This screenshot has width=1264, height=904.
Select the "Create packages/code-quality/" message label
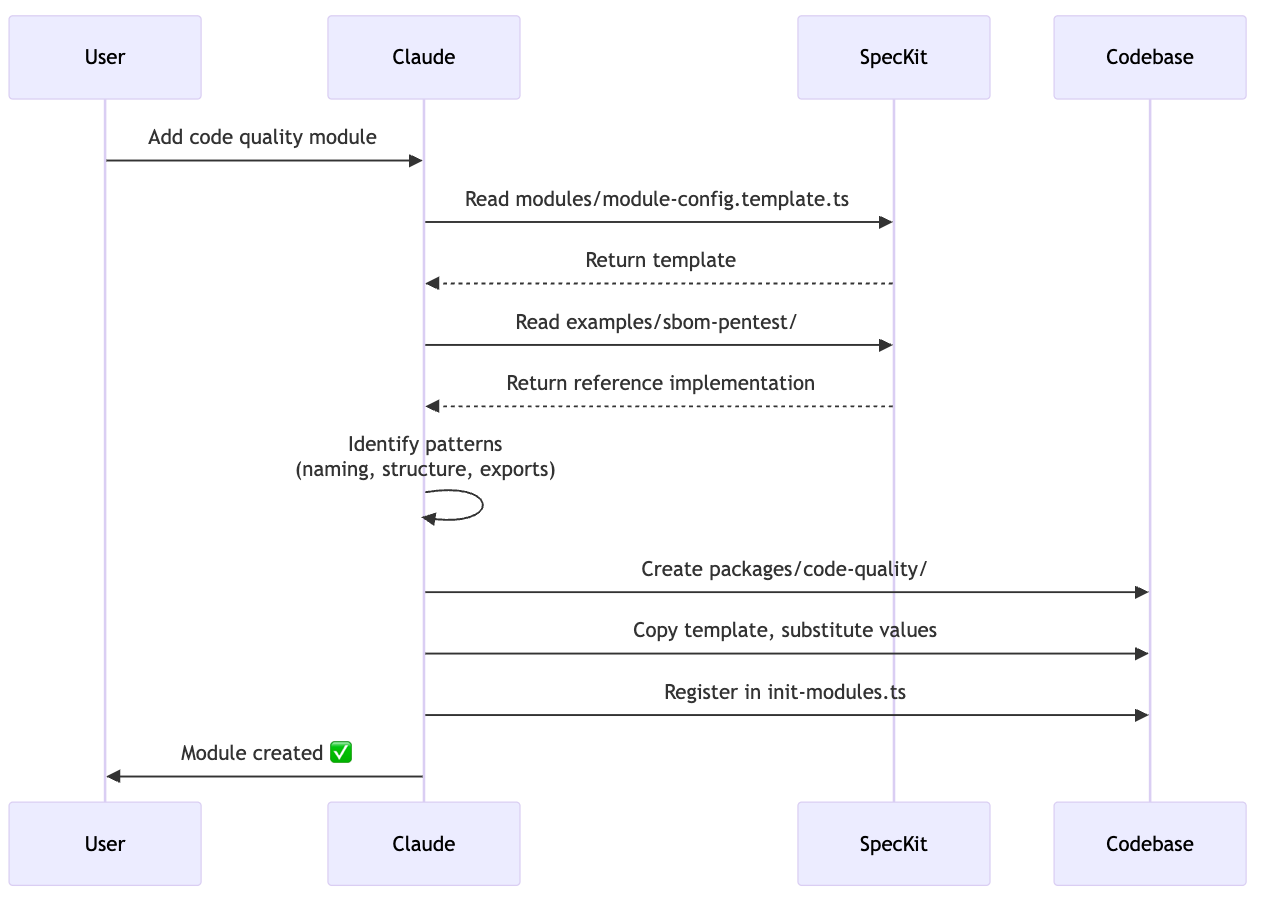point(784,569)
